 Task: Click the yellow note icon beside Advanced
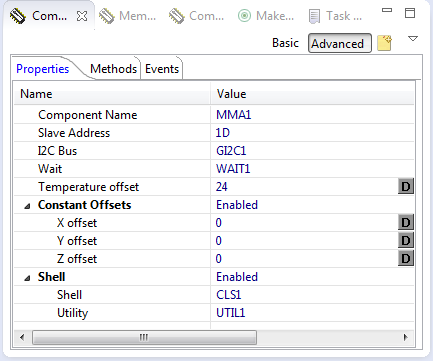coord(384,43)
